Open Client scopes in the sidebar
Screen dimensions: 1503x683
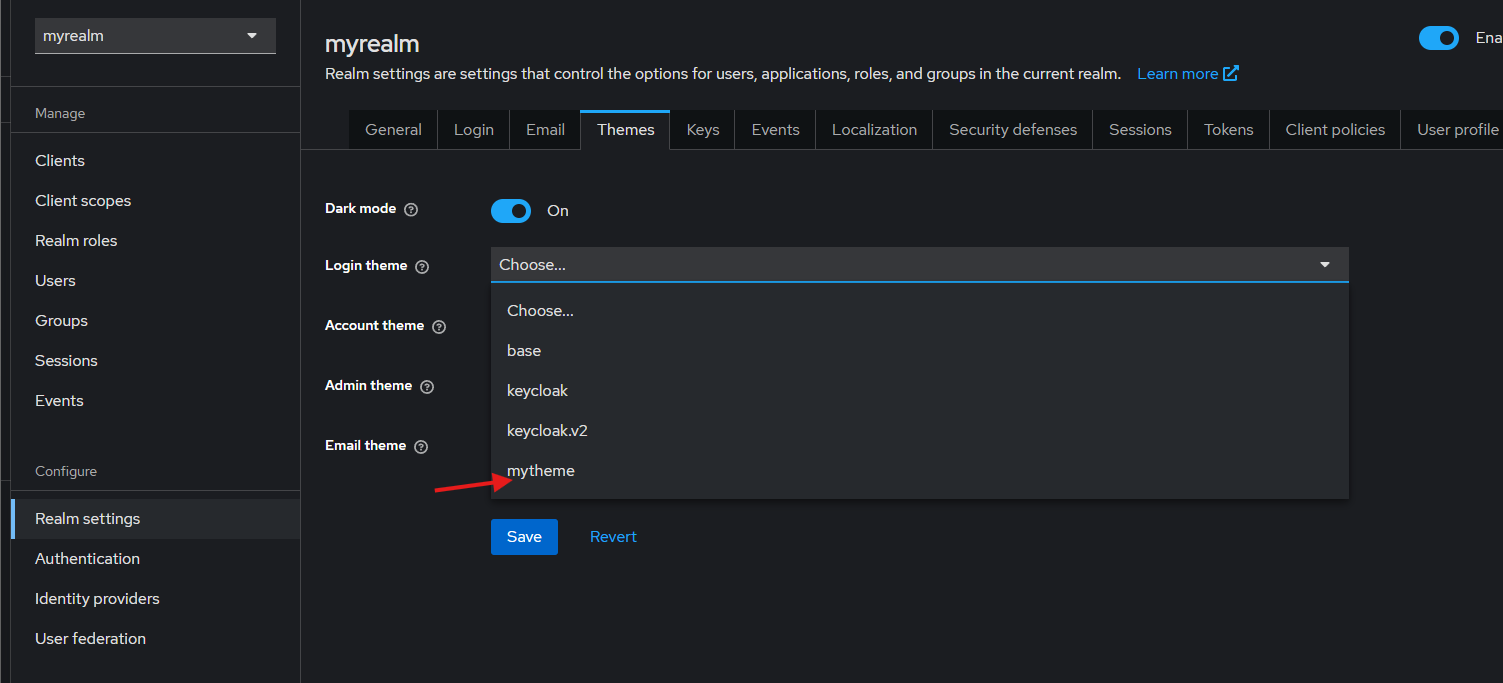pyautogui.click(x=156, y=201)
